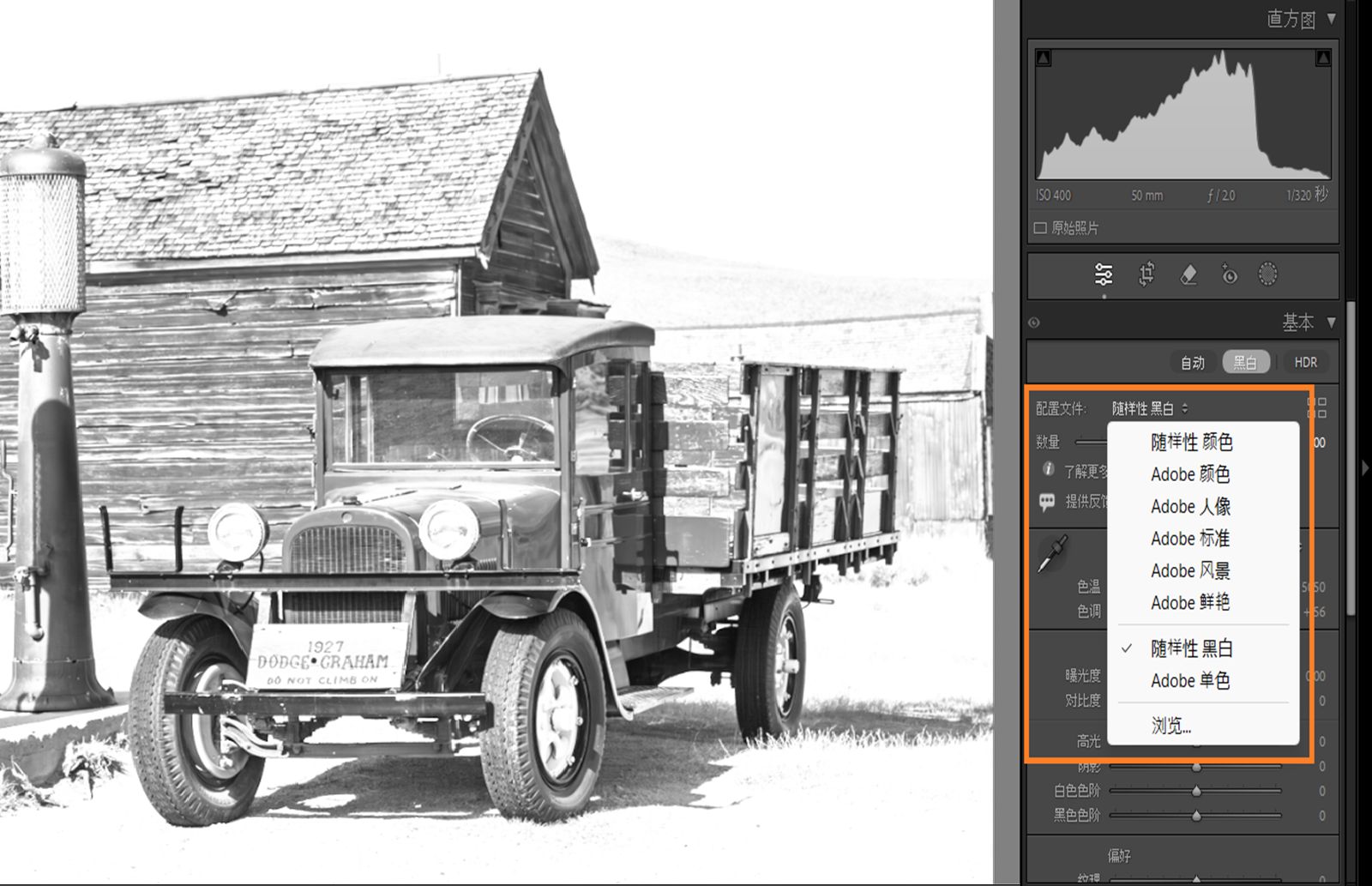Click the 直方图 panel title
This screenshot has height=886, width=1372.
1291,19
